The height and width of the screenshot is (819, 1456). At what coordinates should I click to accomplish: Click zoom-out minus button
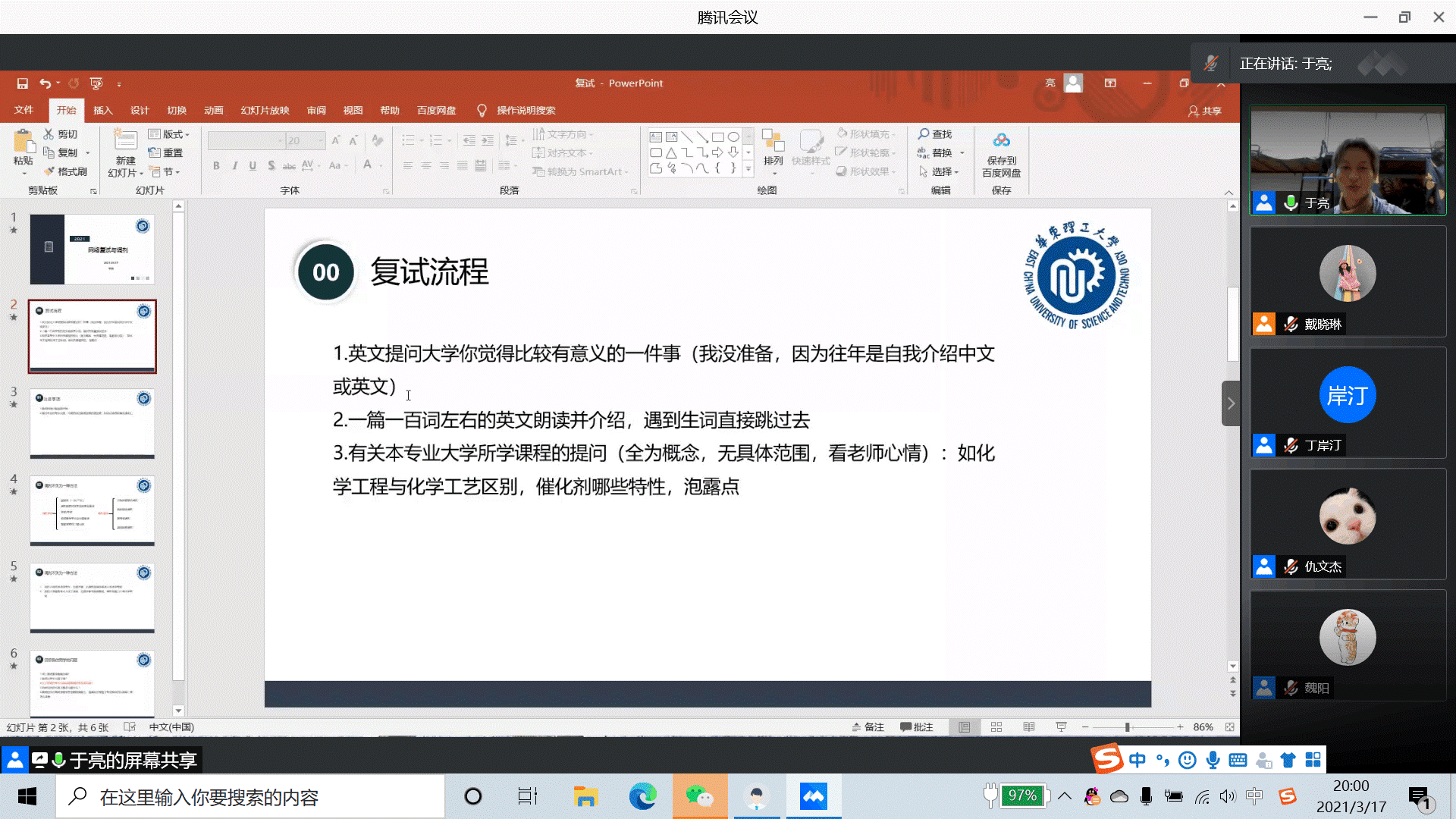coord(1085,727)
